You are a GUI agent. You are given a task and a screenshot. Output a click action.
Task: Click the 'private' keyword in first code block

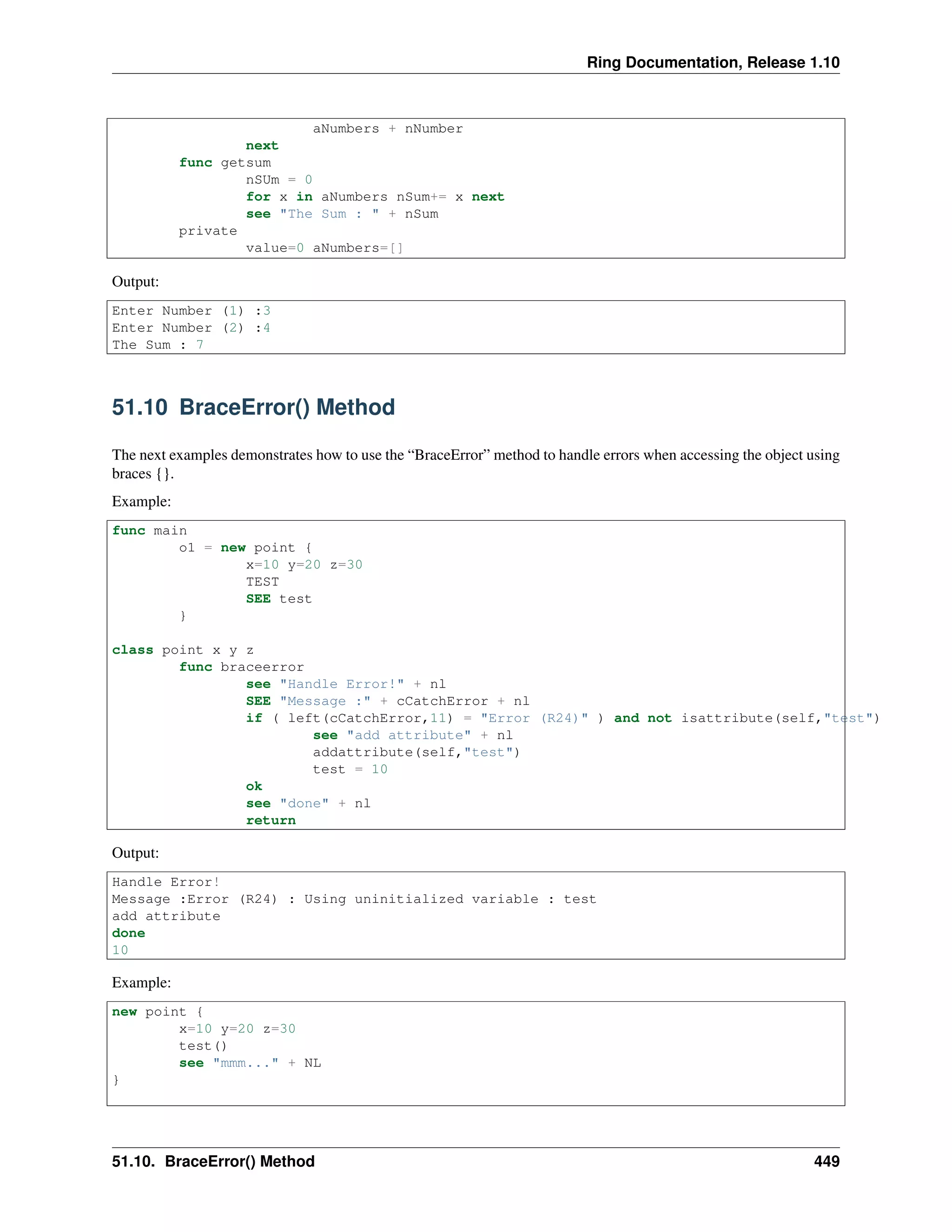[207, 231]
